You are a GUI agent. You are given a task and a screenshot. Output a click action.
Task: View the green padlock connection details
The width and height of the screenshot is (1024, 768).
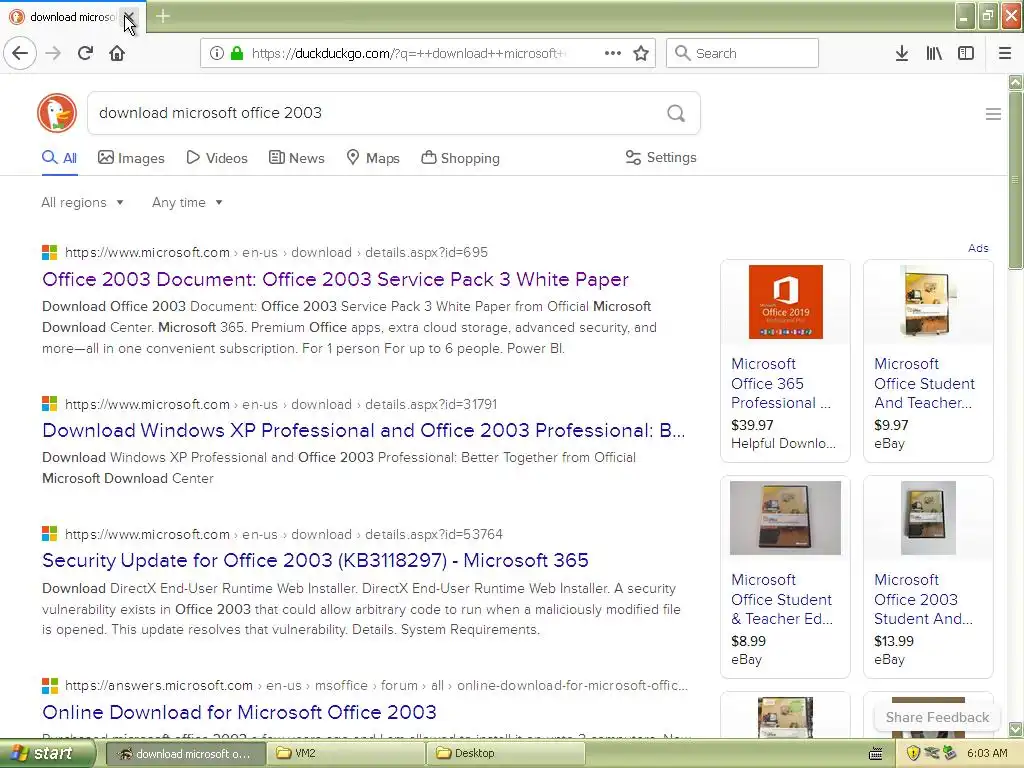click(x=236, y=53)
